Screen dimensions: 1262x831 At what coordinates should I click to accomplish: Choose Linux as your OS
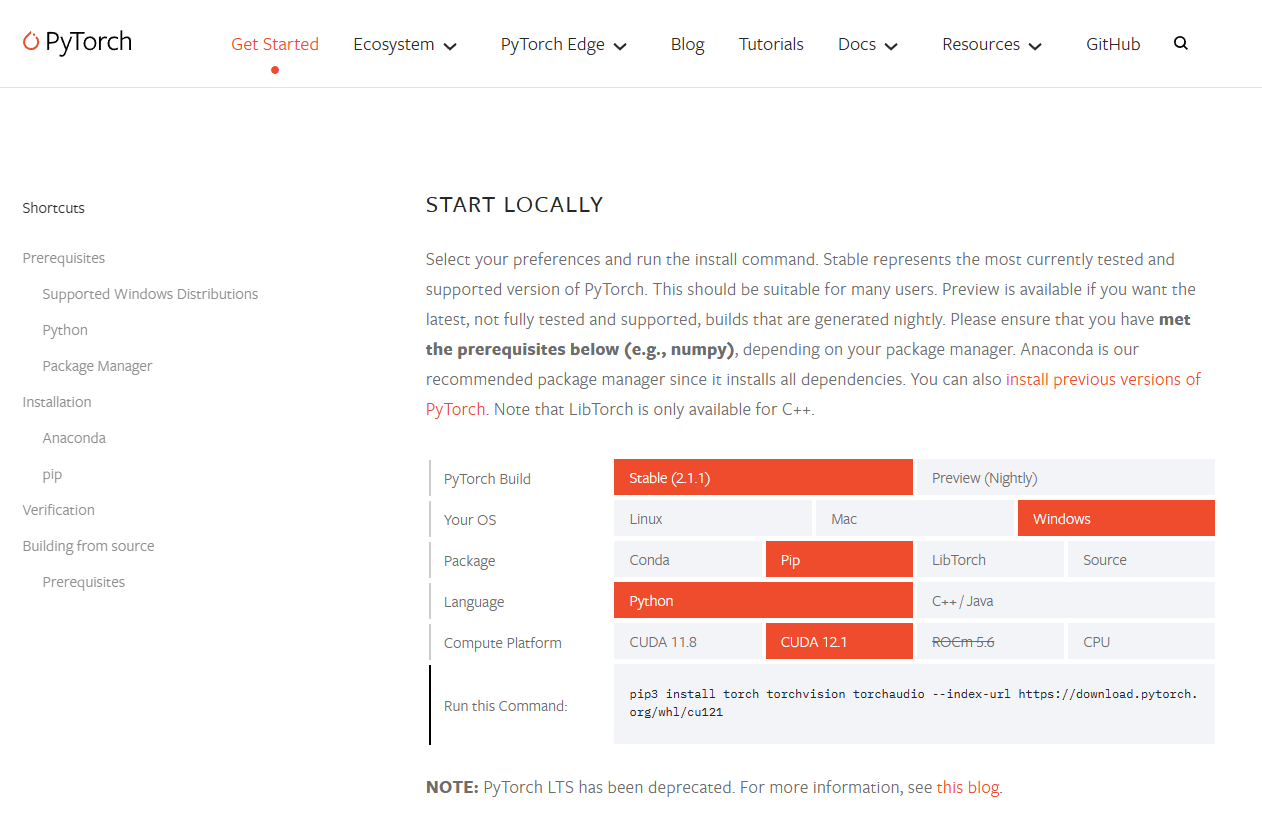click(713, 518)
